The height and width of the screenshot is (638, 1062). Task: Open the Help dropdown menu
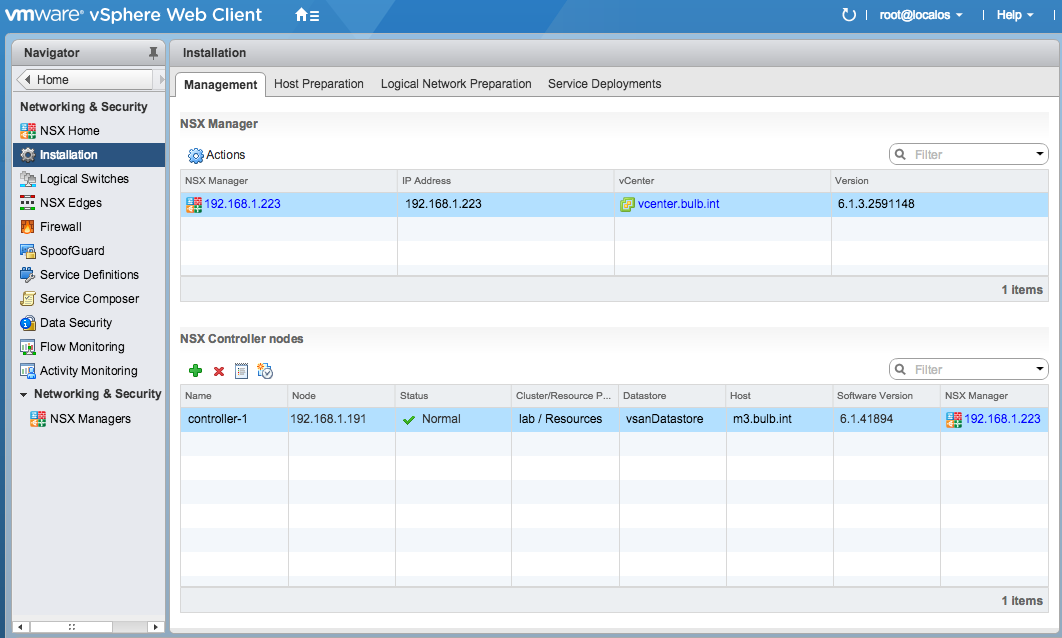click(1015, 15)
